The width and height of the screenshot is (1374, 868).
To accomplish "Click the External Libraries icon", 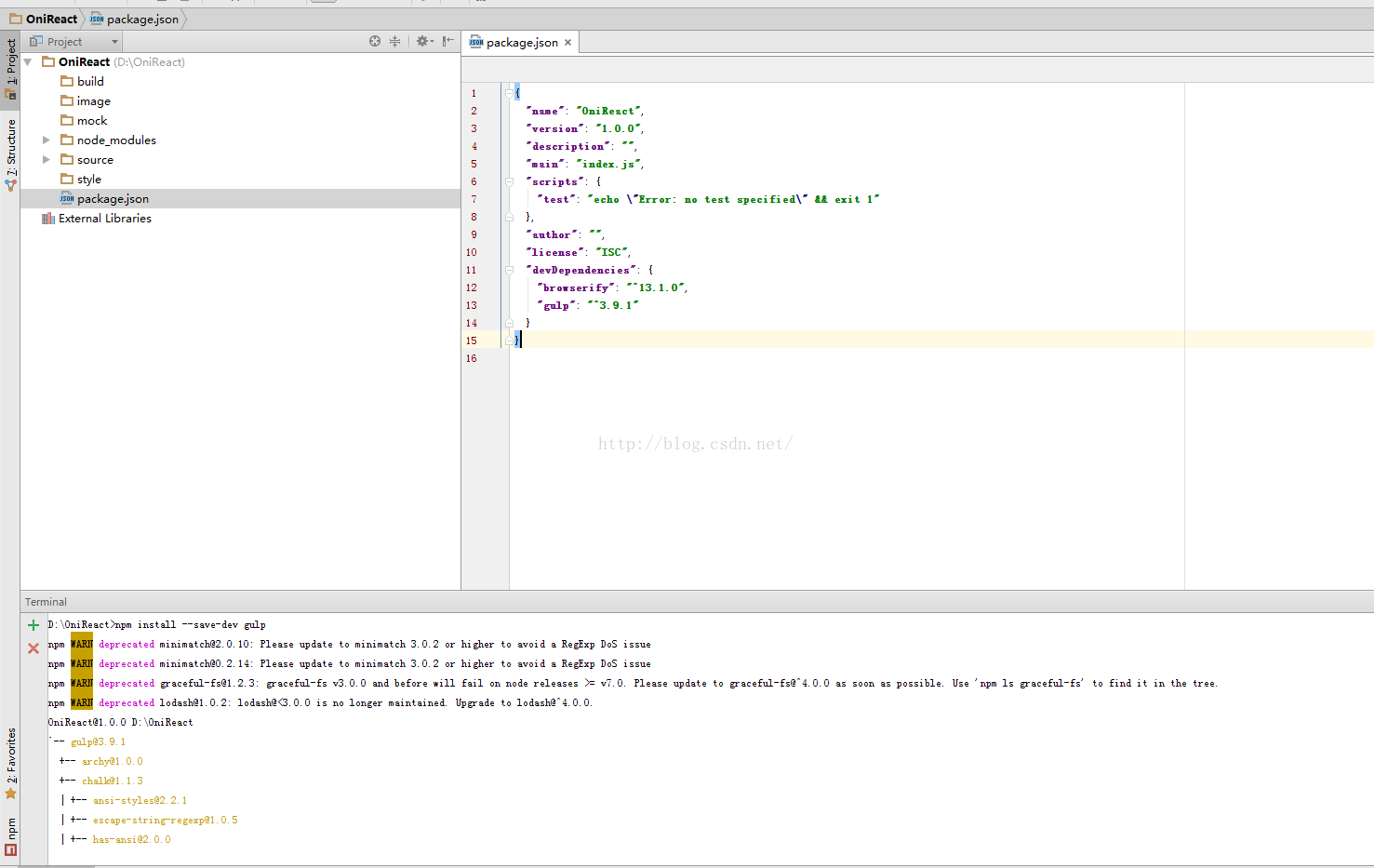I will tap(48, 218).
